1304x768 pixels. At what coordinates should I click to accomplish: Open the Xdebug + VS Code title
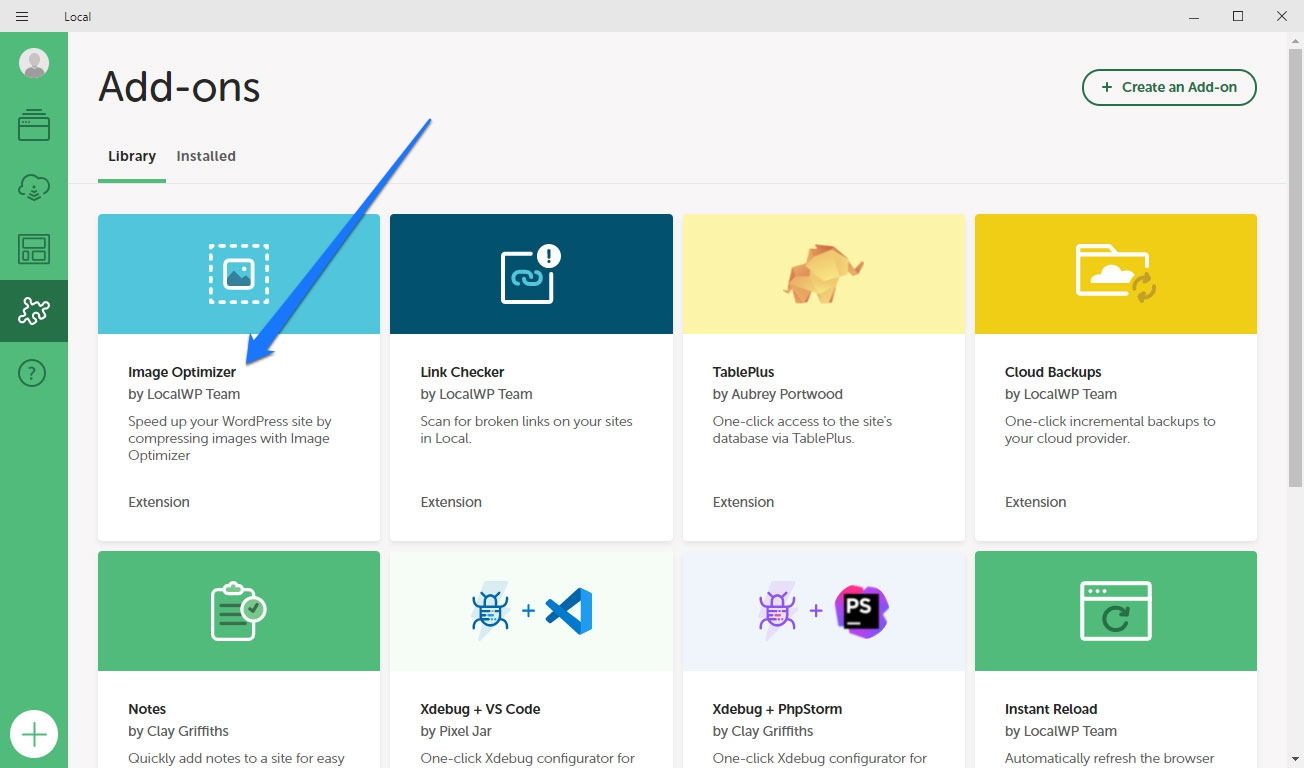tap(480, 709)
